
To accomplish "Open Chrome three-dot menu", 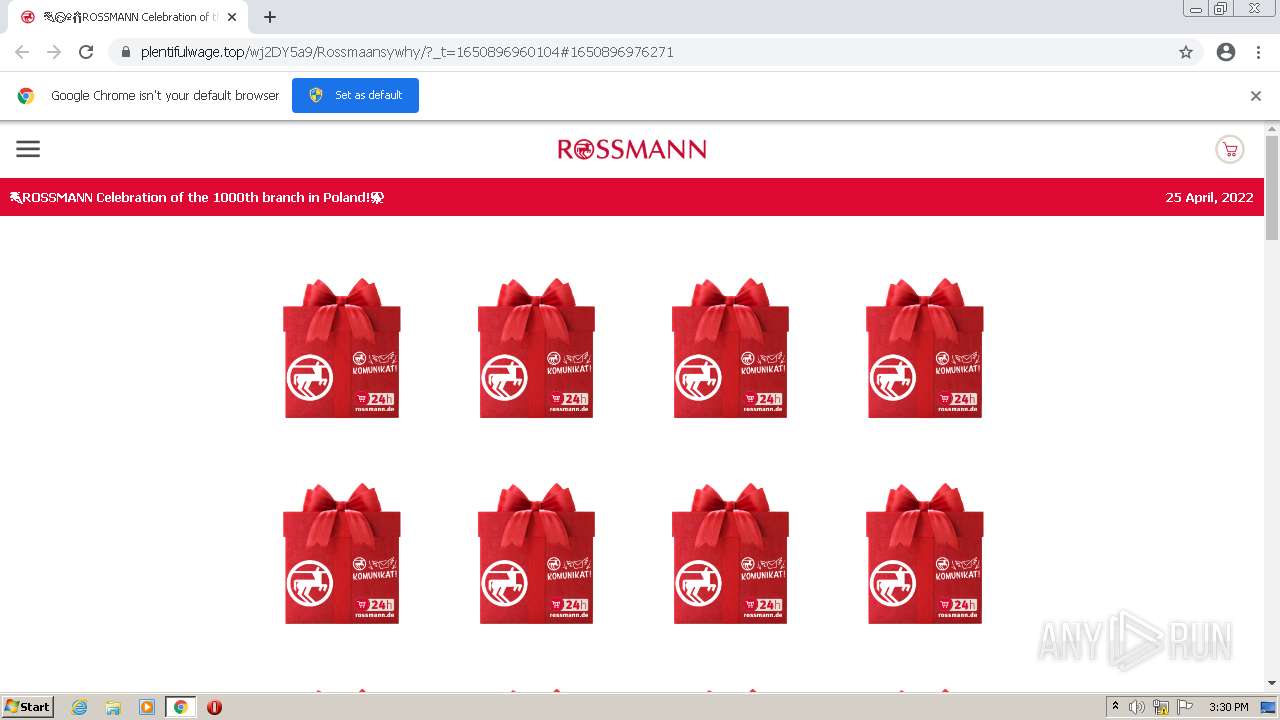I will (x=1258, y=52).
